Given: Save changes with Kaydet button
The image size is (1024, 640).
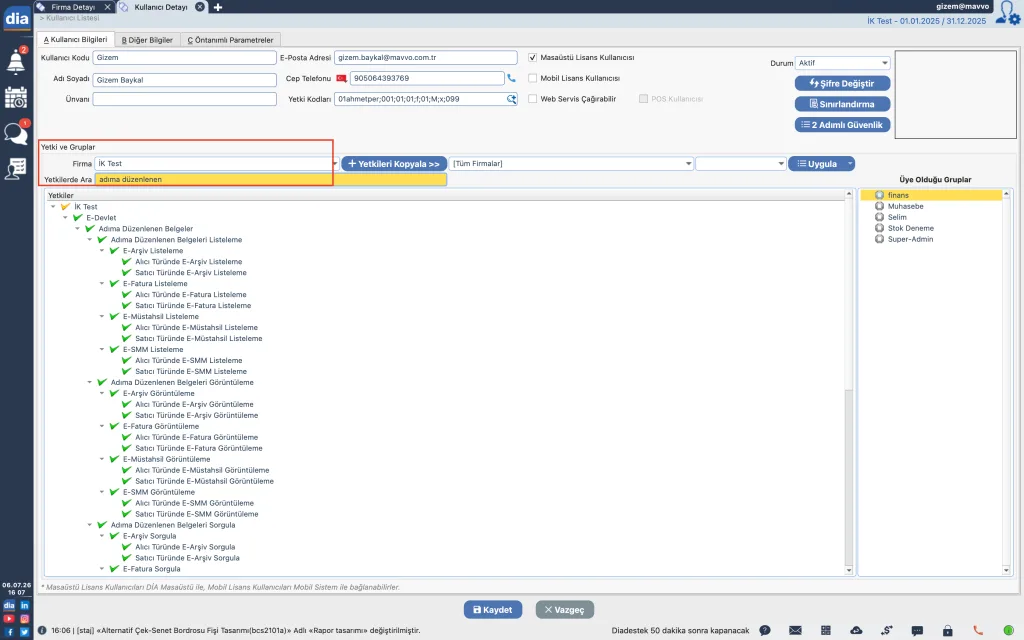Looking at the screenshot, I should (x=493, y=610).
